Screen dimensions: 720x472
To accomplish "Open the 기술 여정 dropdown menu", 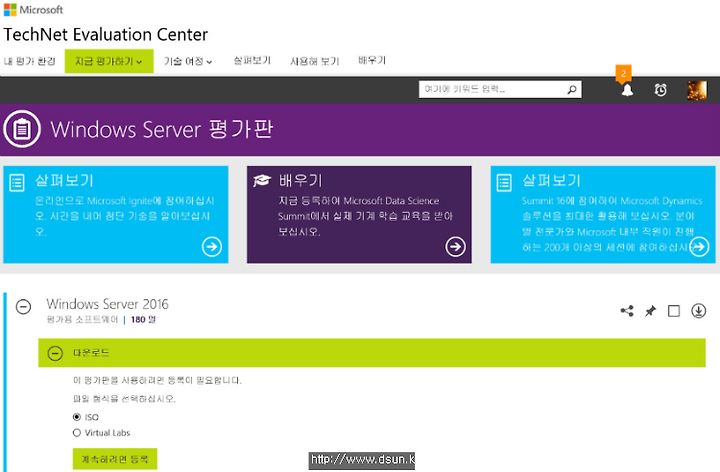I will click(188, 61).
